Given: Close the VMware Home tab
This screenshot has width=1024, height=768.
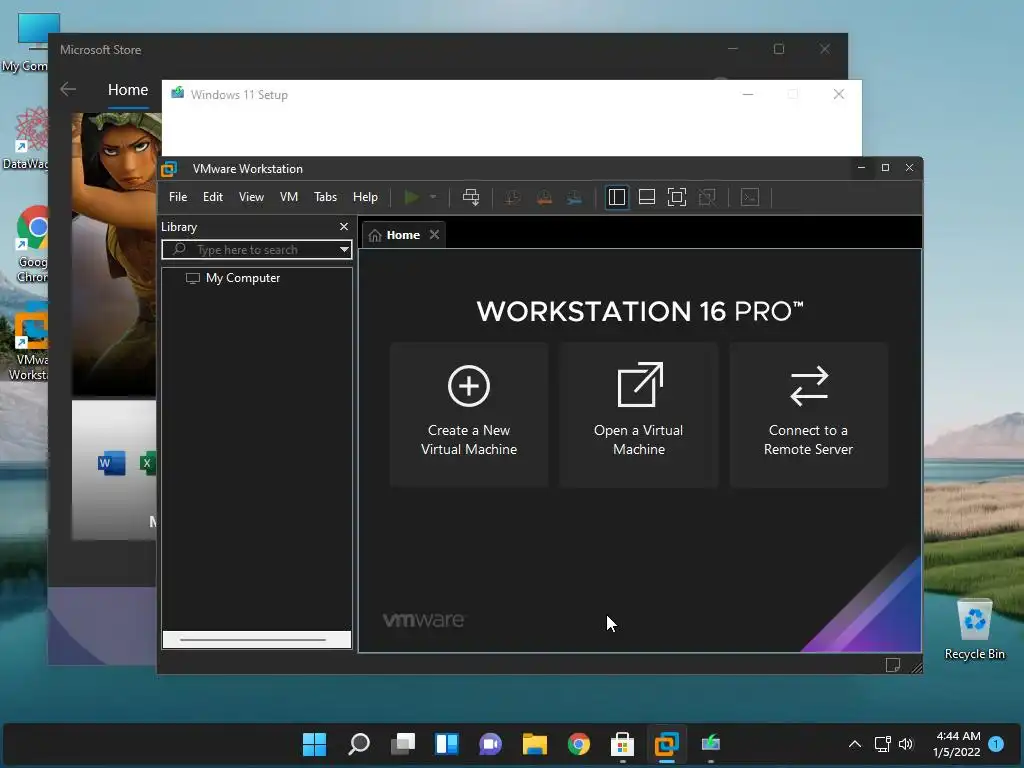Looking at the screenshot, I should coord(434,234).
